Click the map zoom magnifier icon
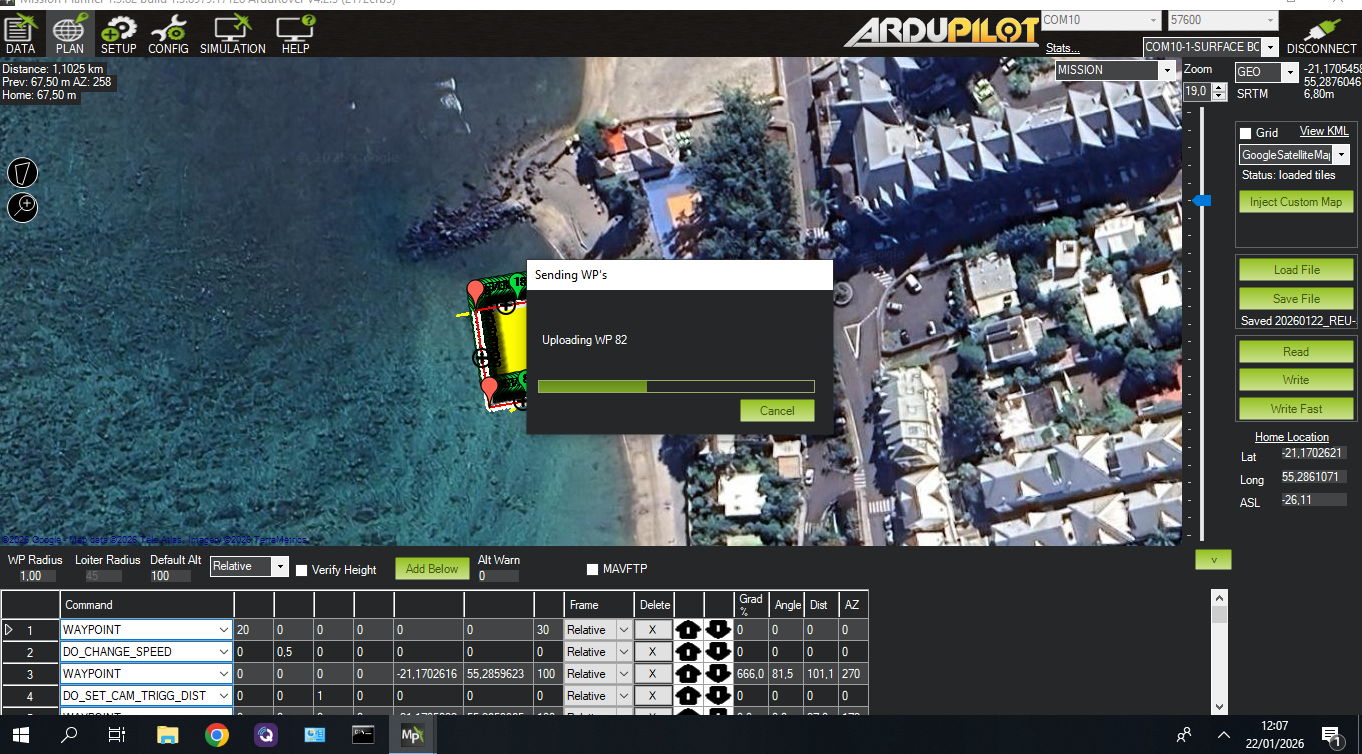1362x754 pixels. 22,207
